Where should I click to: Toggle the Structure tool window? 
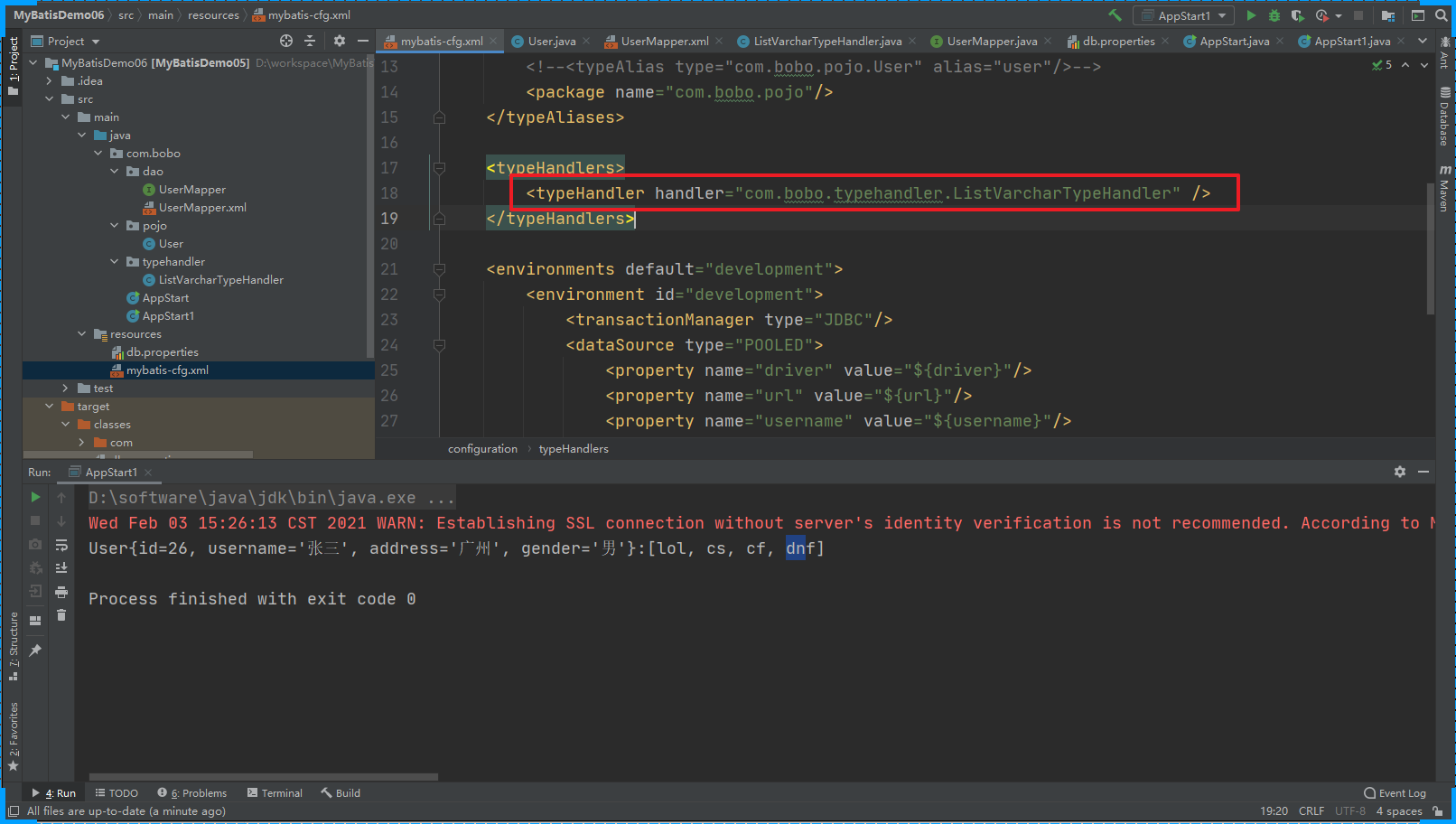click(x=13, y=647)
